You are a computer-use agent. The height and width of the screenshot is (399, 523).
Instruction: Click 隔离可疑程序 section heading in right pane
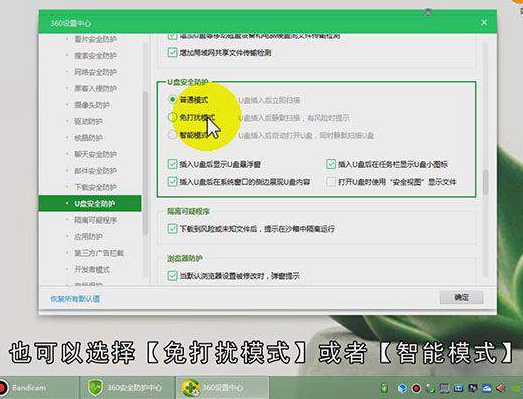pos(188,211)
